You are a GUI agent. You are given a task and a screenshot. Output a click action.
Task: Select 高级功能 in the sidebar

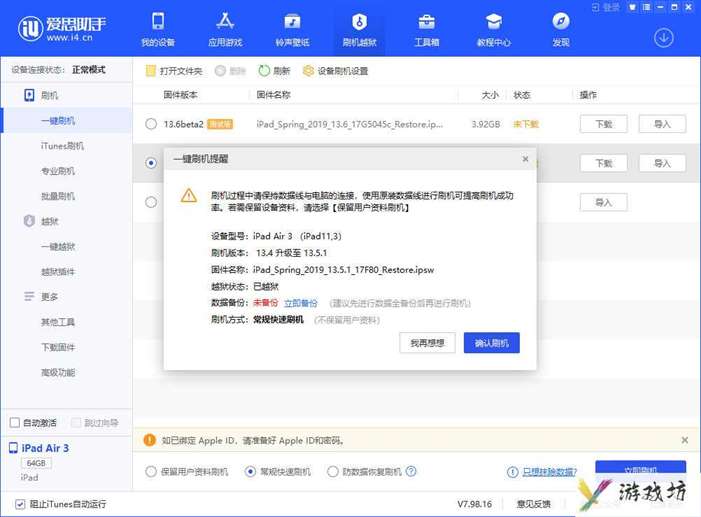click(58, 372)
